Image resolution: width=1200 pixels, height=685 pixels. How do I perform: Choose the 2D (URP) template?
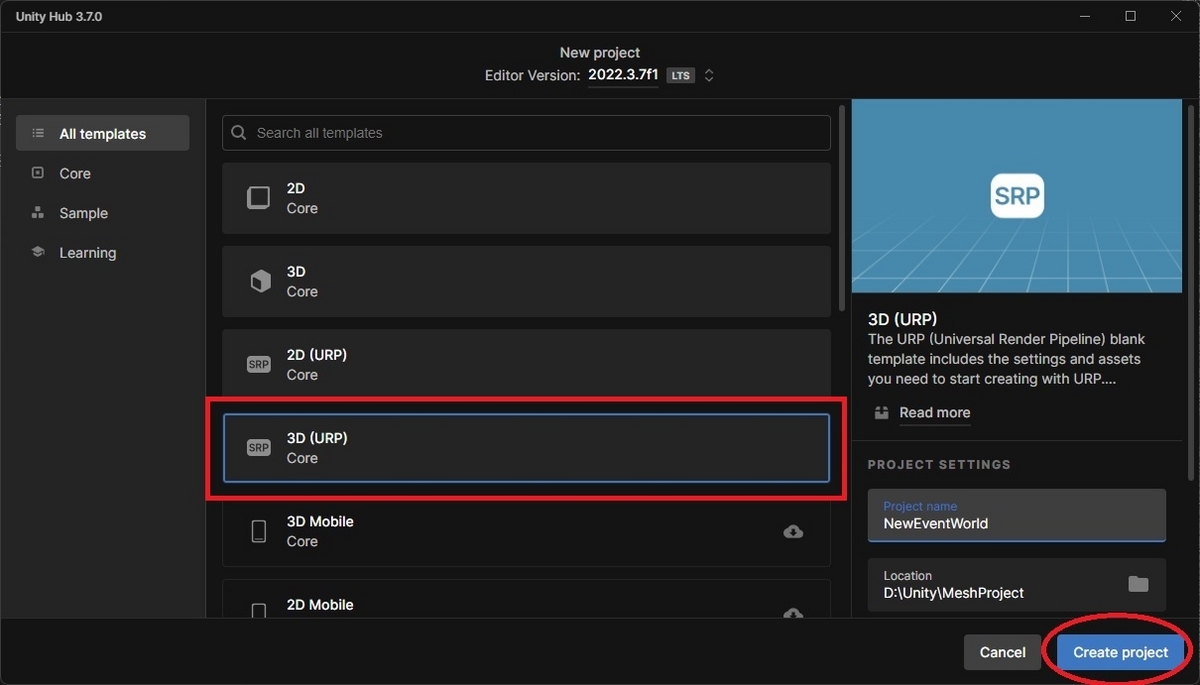click(526, 364)
